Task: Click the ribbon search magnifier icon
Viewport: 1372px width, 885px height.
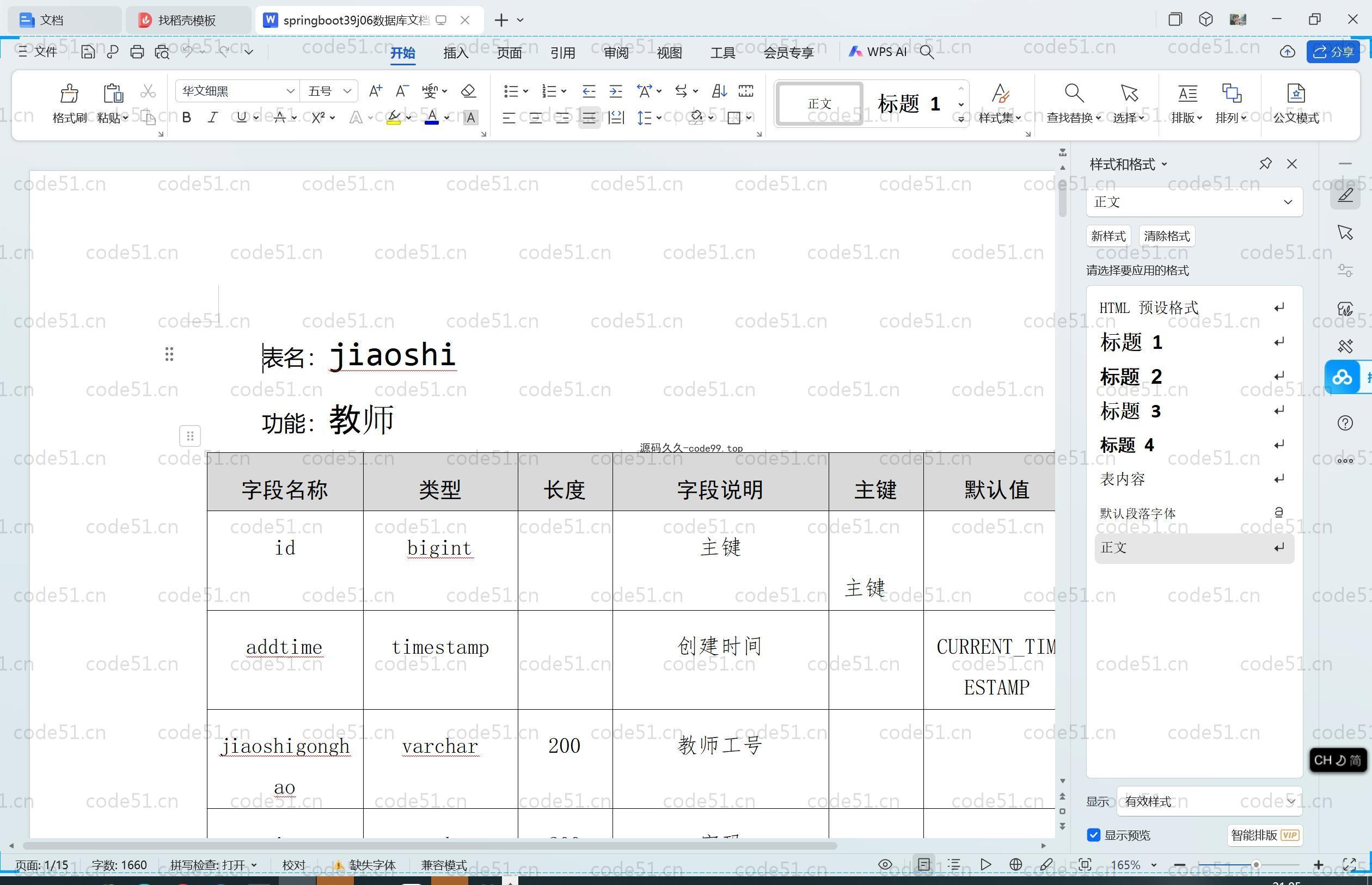Action: tap(927, 52)
